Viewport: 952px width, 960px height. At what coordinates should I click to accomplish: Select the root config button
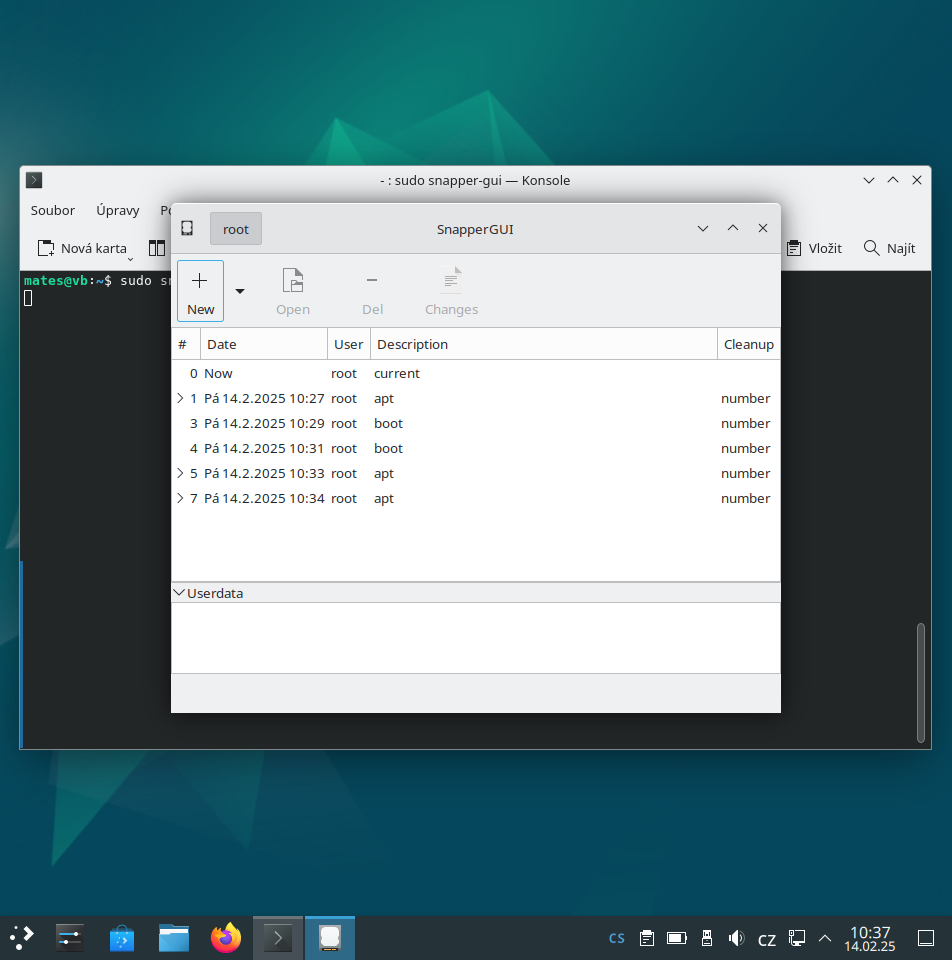point(236,229)
